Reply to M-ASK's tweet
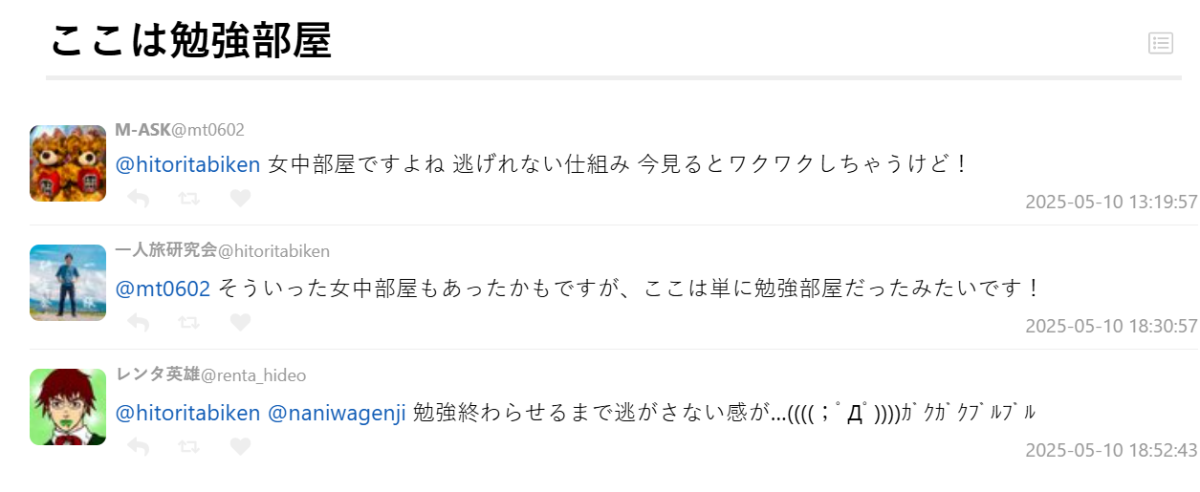 click(139, 199)
